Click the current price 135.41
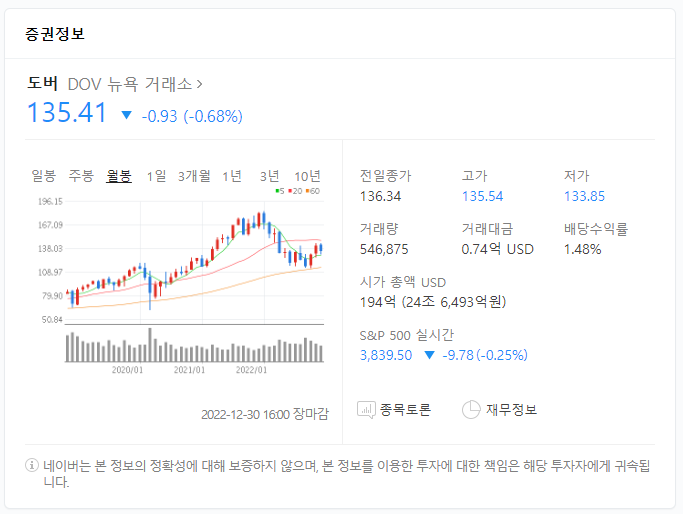 click(x=67, y=112)
